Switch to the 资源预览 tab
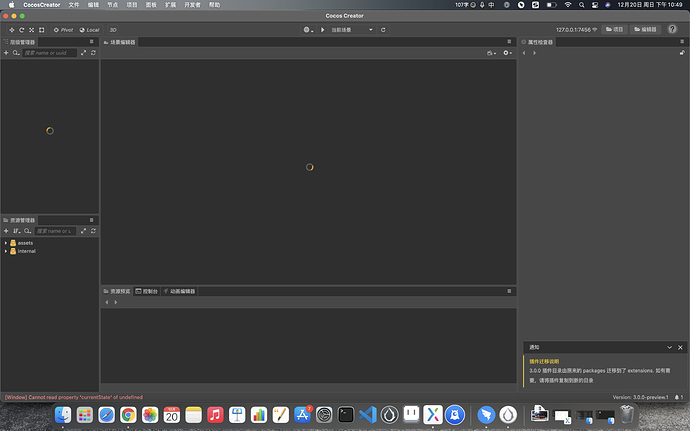Screen dimensions: 690x431 pos(117,291)
